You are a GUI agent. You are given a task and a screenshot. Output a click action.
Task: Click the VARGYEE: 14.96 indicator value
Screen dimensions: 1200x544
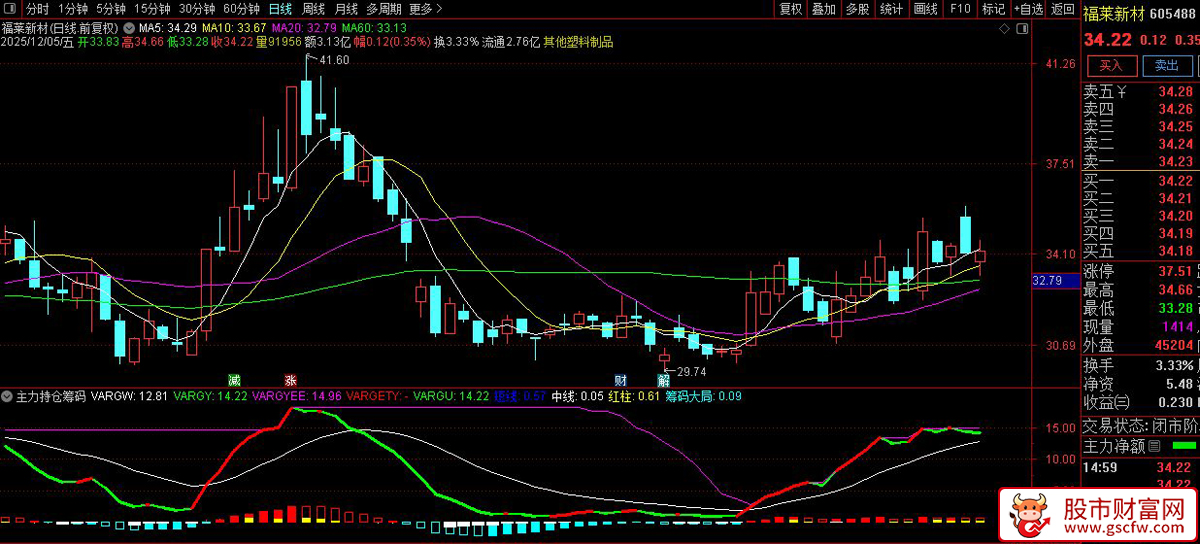click(296, 396)
